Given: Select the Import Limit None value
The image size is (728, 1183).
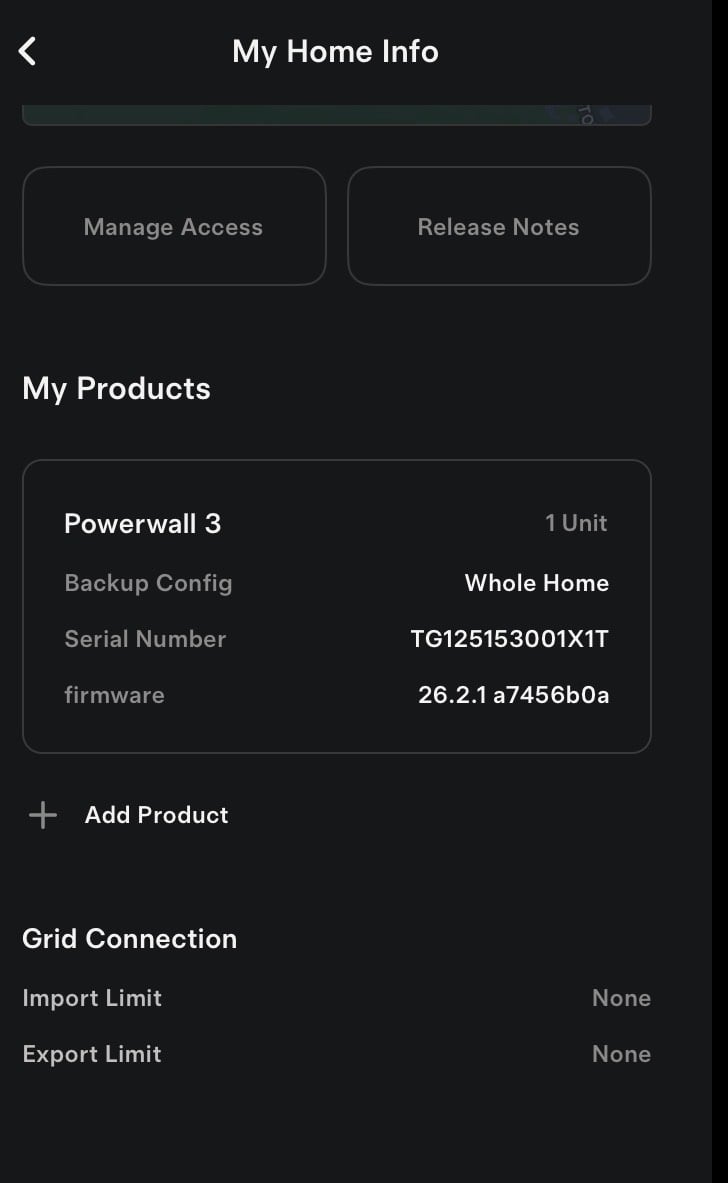Looking at the screenshot, I should click(621, 998).
